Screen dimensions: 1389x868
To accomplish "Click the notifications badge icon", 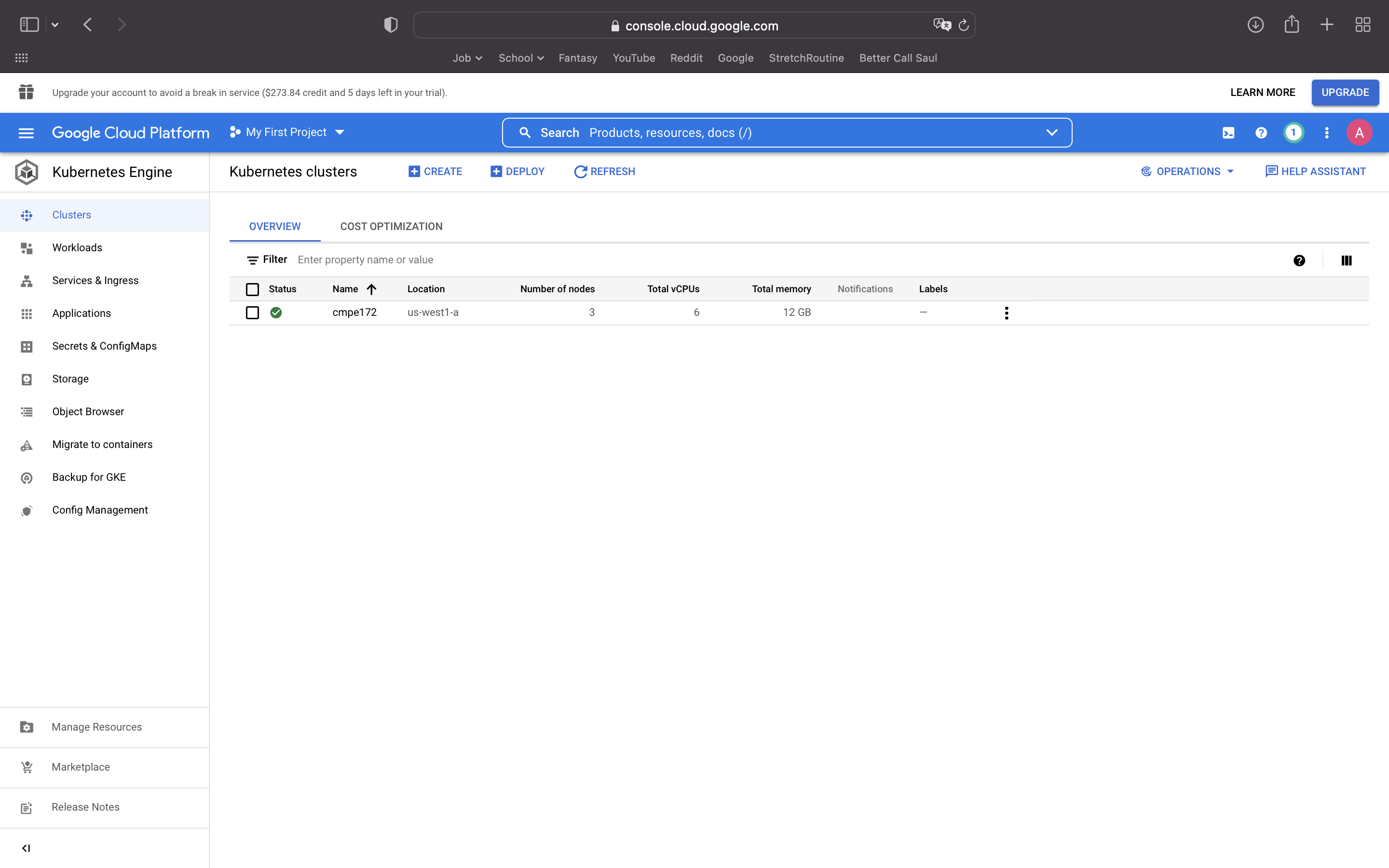I will coord(1293,133).
